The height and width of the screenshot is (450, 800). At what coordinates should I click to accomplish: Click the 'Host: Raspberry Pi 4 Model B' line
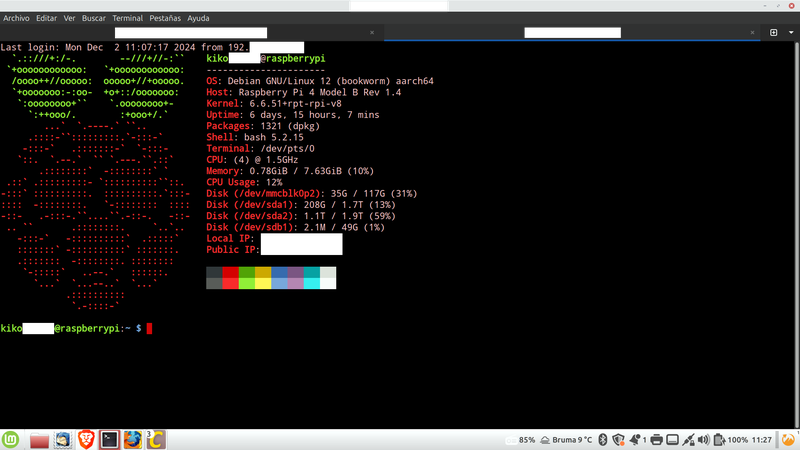(x=304, y=92)
